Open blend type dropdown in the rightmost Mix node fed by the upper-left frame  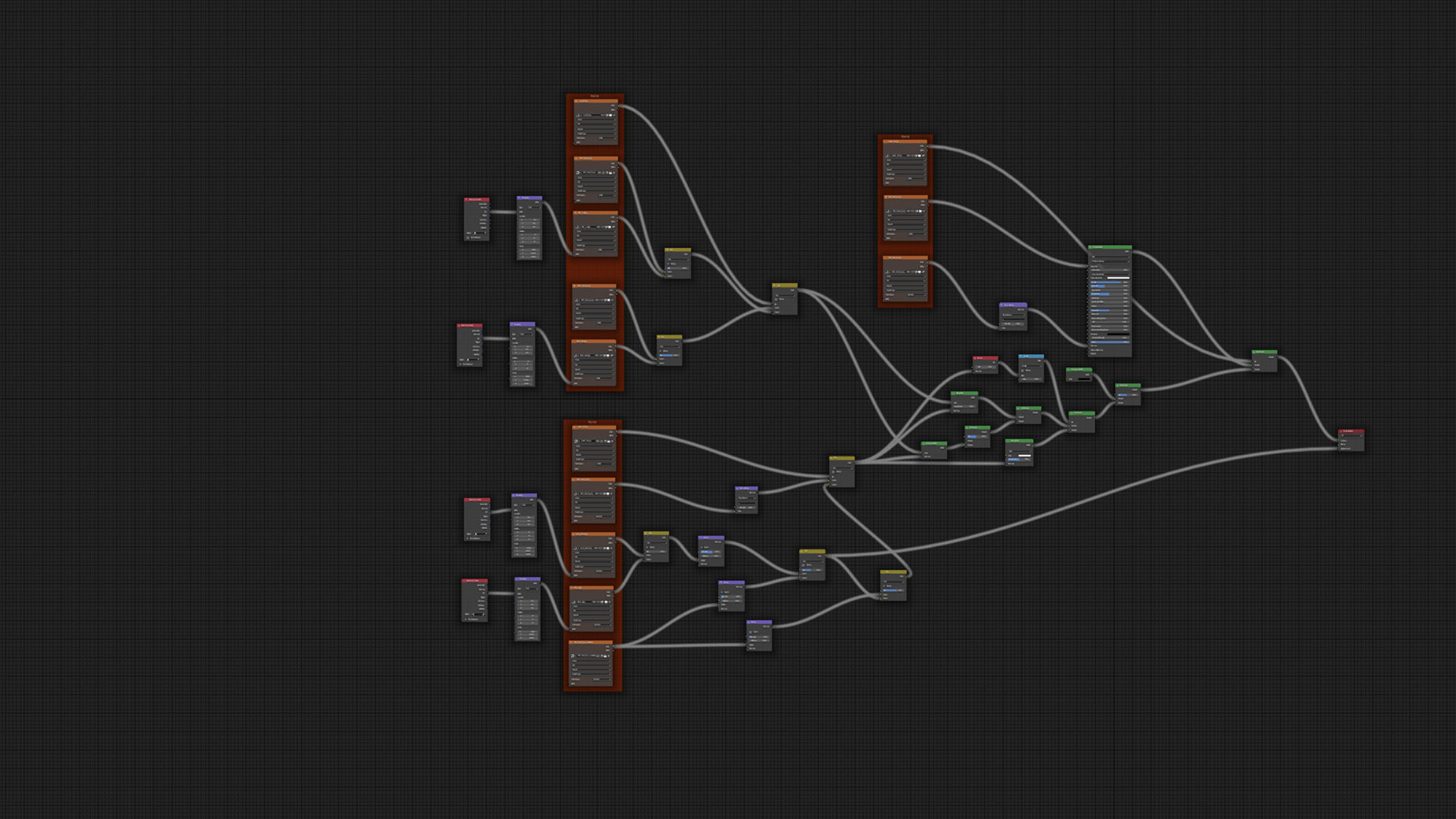point(785,296)
